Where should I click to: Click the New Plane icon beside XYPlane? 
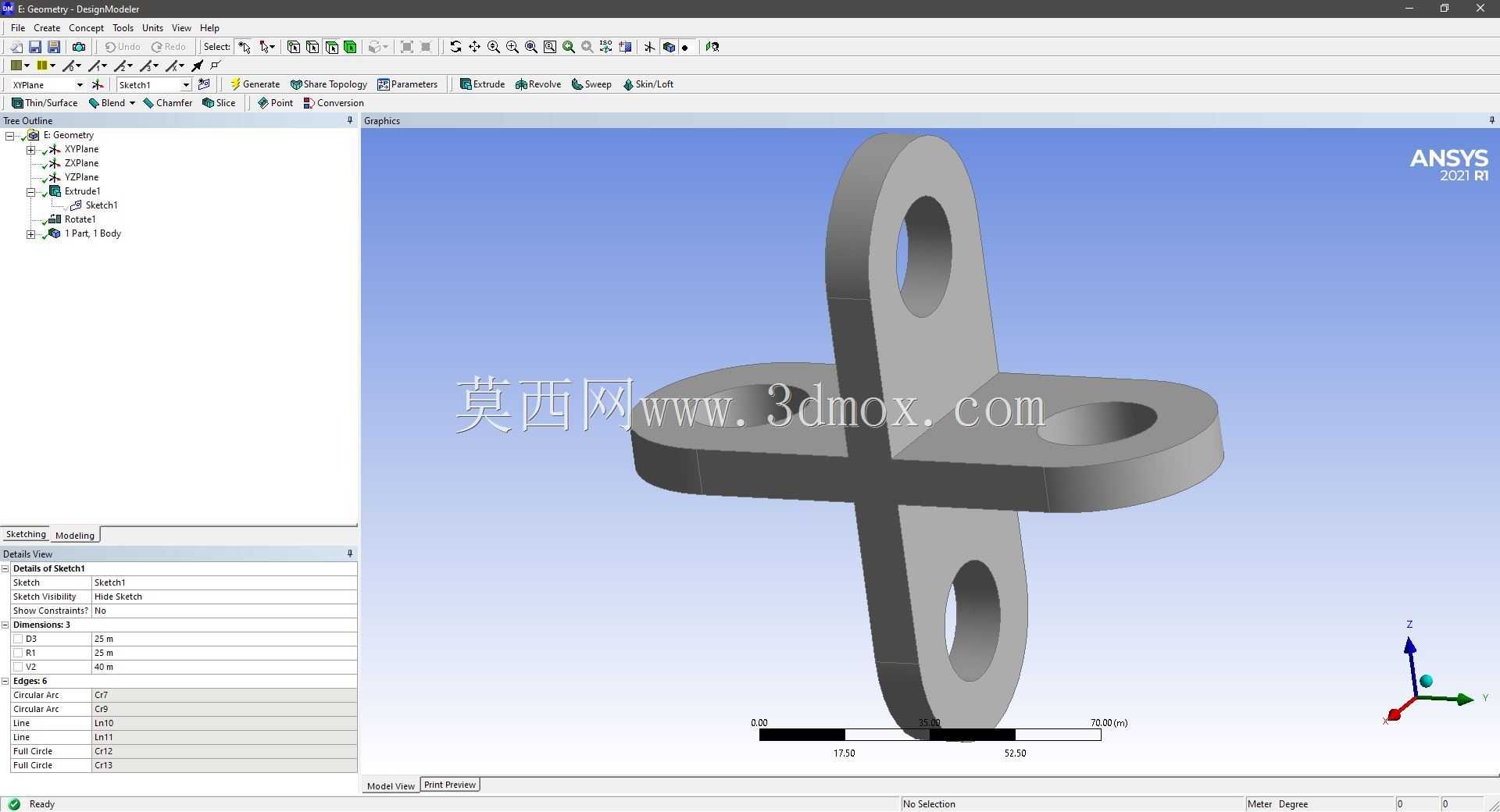(x=97, y=84)
